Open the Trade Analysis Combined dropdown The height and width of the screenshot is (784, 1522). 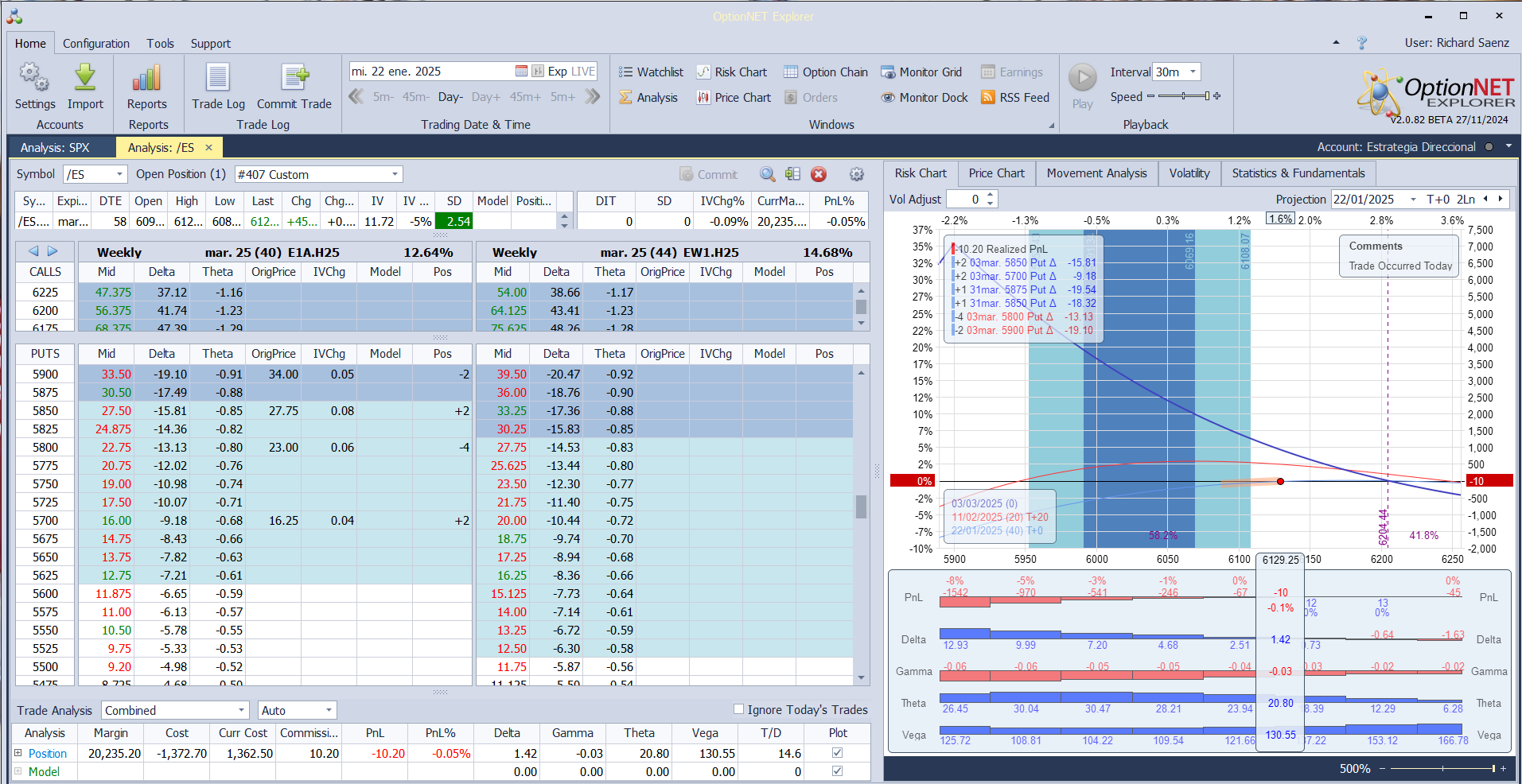[241, 710]
